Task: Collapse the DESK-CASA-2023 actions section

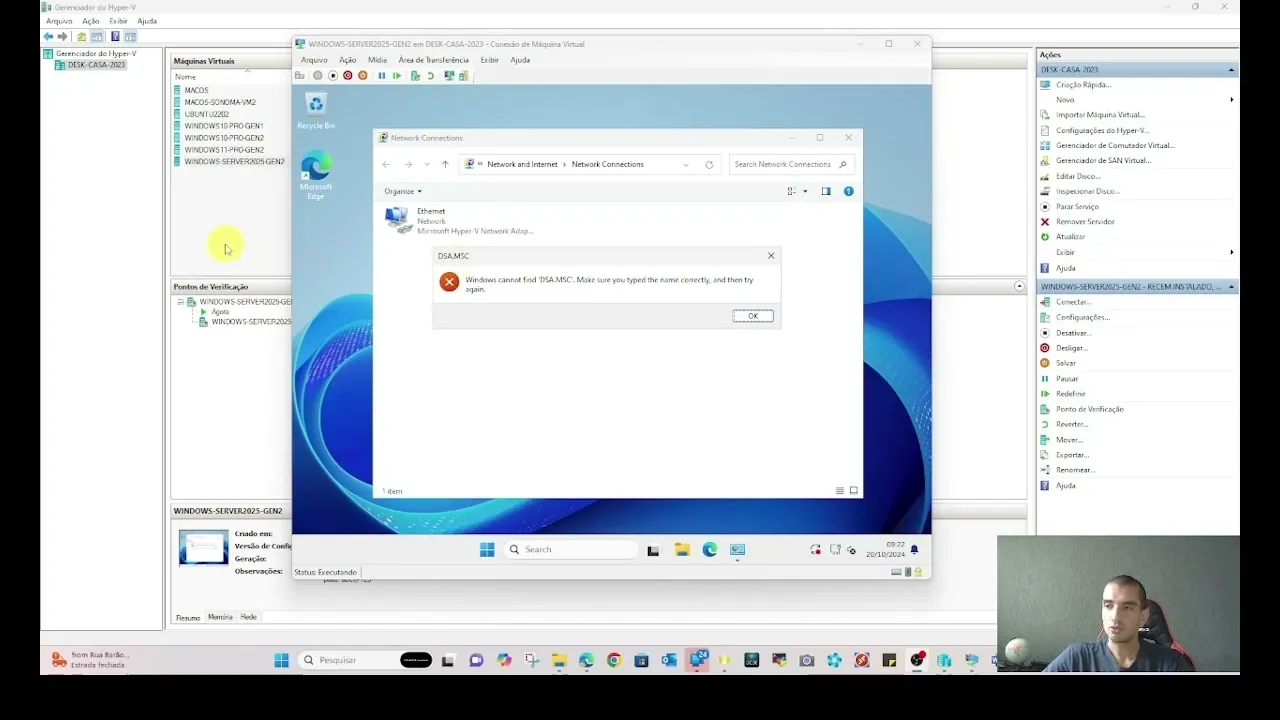Action: point(1231,70)
